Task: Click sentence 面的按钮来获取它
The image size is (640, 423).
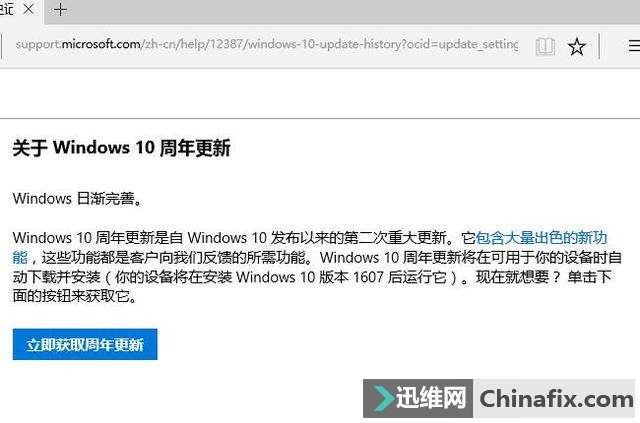Action: point(75,297)
